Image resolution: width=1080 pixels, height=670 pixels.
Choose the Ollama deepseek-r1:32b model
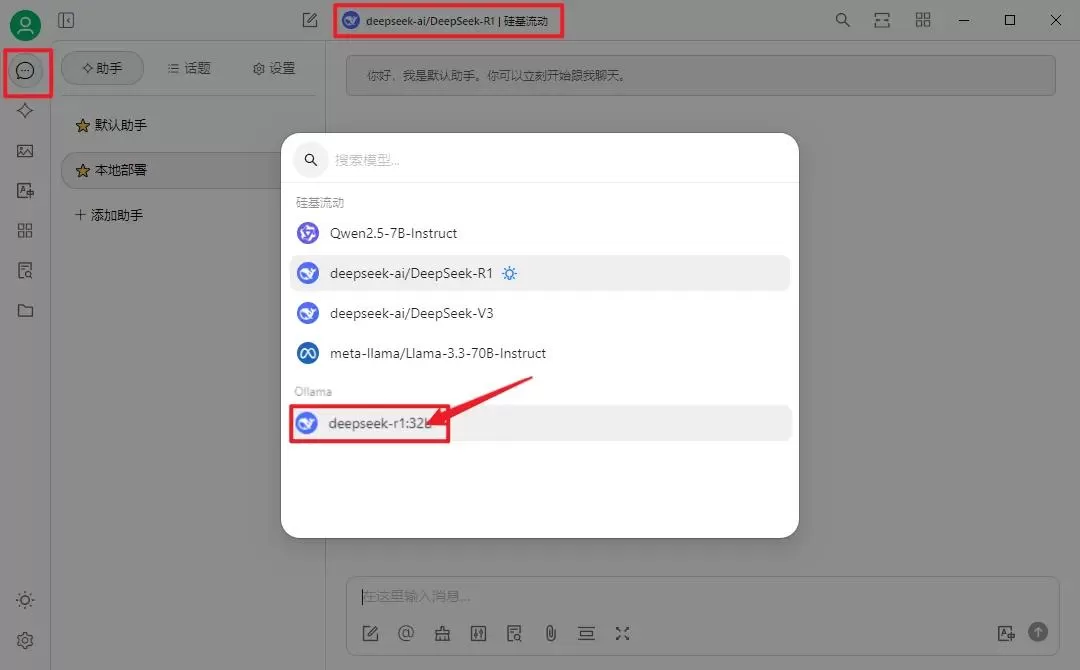click(x=540, y=423)
